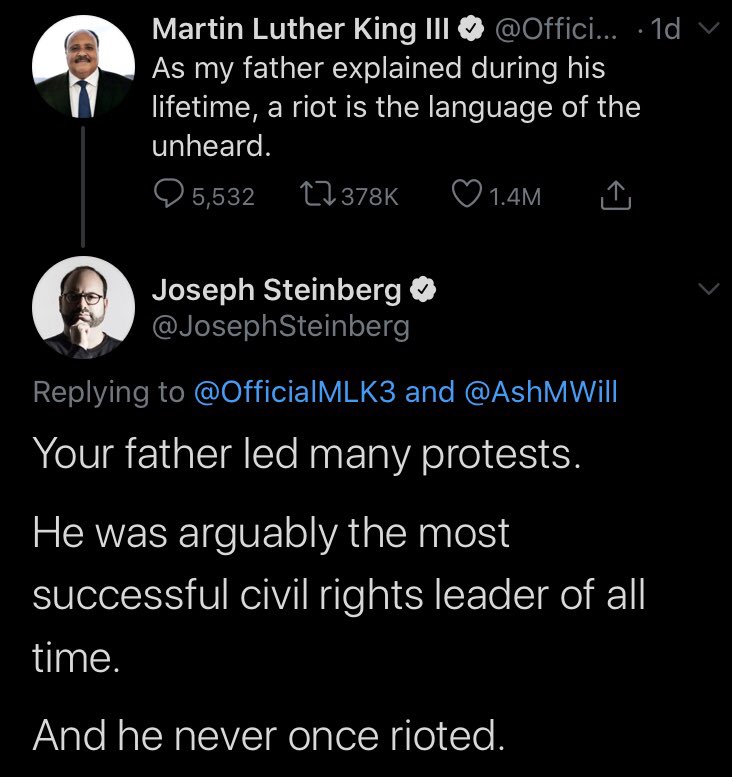Viewport: 732px width, 777px height.
Task: Open the @JosephSteinberg handle
Action: (281, 327)
